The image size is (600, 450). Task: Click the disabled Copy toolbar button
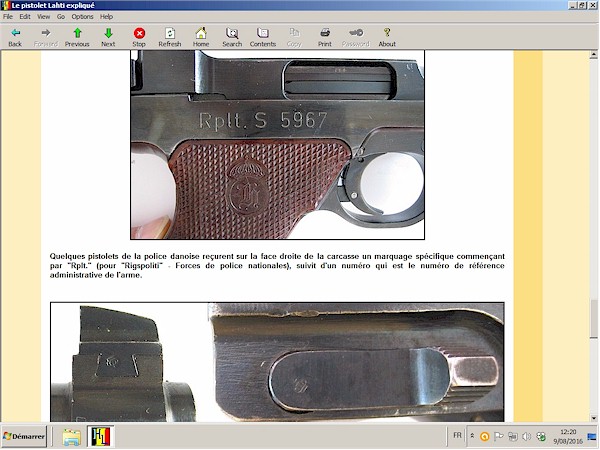pyautogui.click(x=294, y=38)
